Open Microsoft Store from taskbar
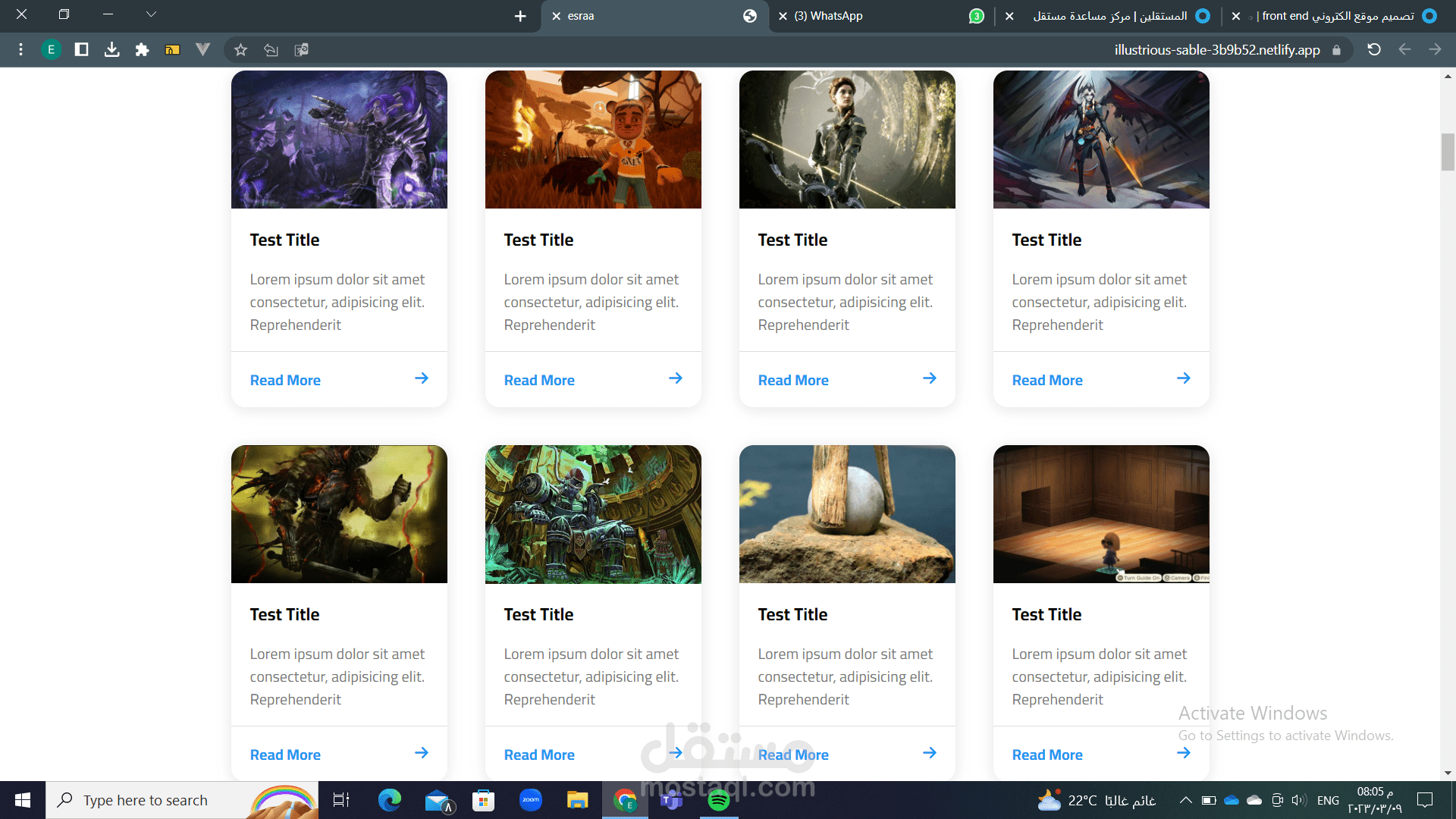This screenshot has height=819, width=1456. pyautogui.click(x=483, y=800)
